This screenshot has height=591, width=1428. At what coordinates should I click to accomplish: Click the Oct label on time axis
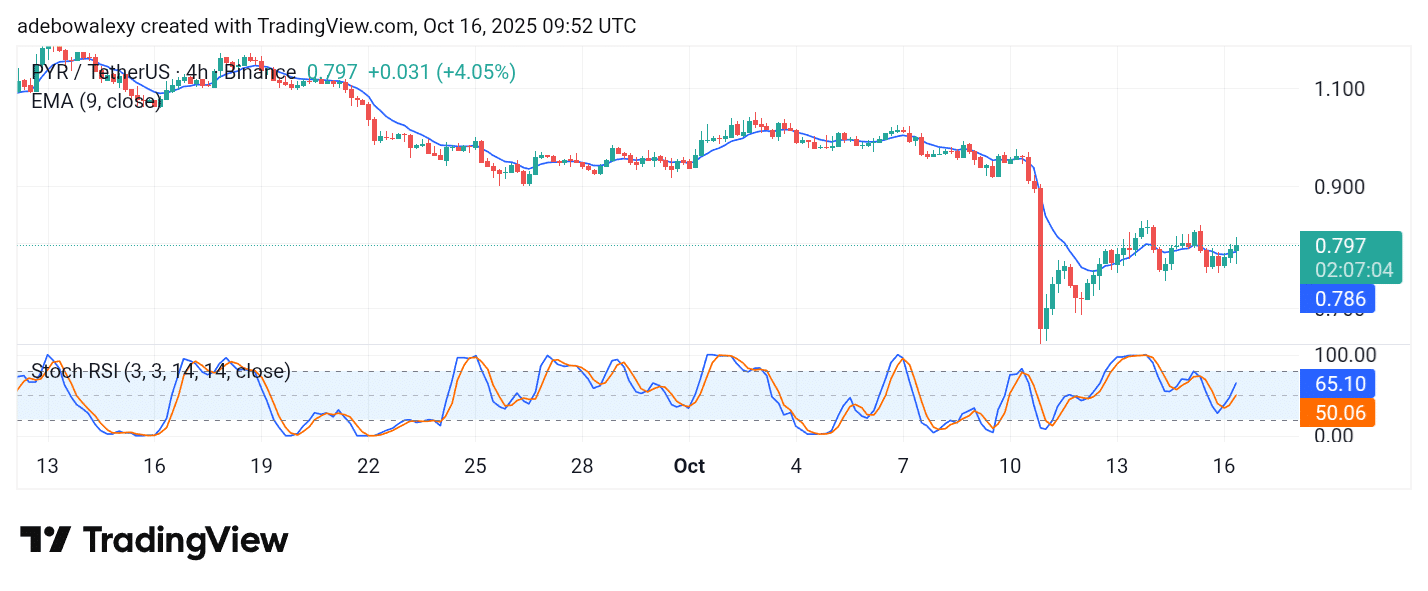[x=689, y=467]
